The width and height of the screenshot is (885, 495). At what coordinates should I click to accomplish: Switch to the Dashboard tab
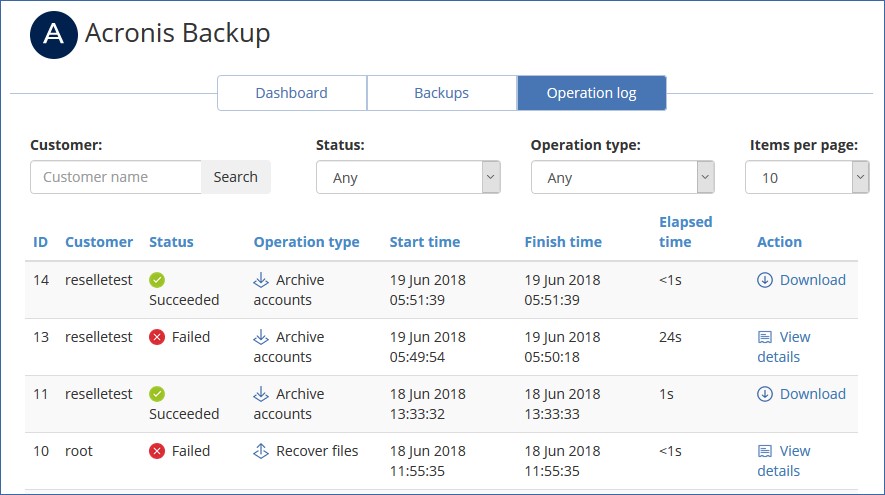coord(292,93)
